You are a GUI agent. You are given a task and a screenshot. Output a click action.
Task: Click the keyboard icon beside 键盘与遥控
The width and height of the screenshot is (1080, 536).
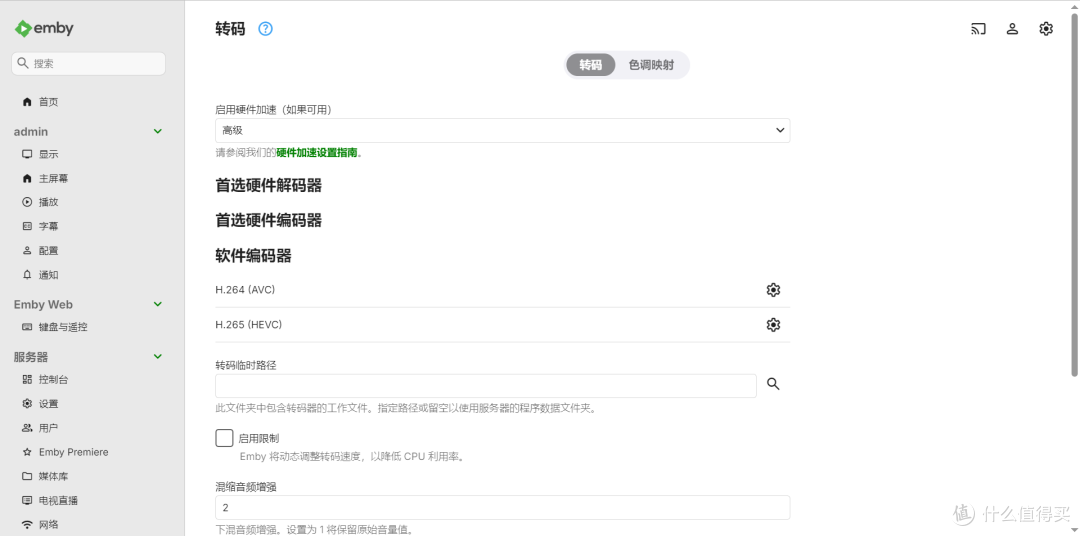pos(27,327)
